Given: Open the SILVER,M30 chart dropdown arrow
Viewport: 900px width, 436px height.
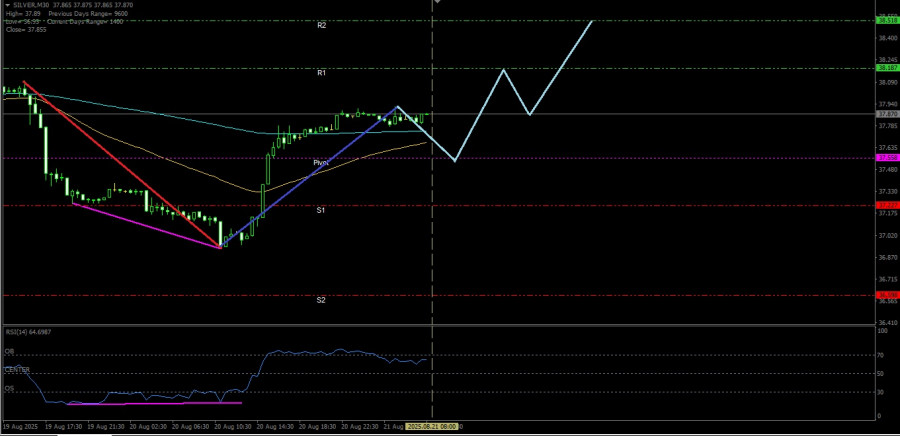Looking at the screenshot, I should (x=7, y=4).
